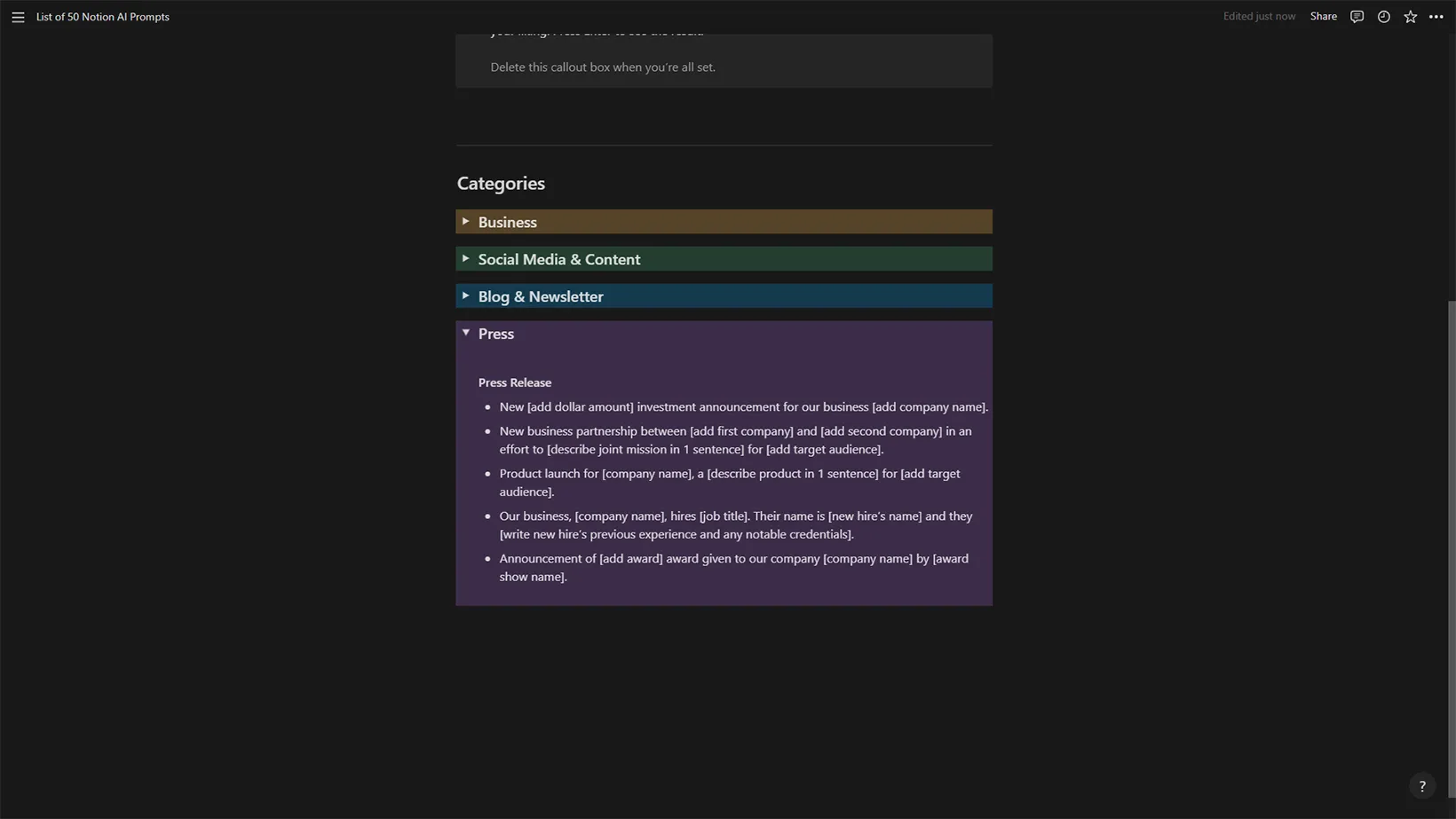Click the award announcement prompt
This screenshot has height=819, width=1456.
tap(733, 568)
